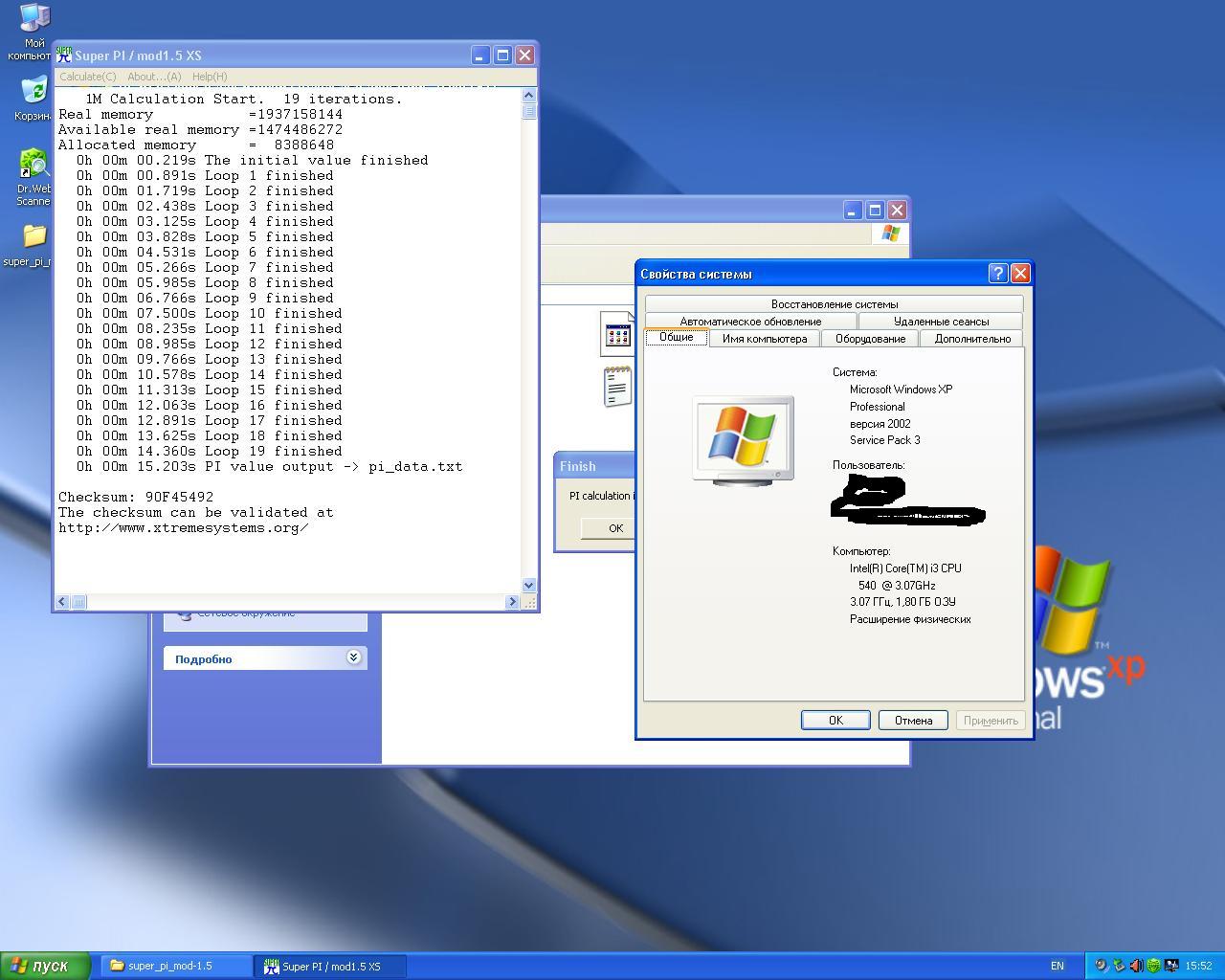1225x980 pixels.
Task: Open the Calculate(C) menu
Action: coord(87,77)
